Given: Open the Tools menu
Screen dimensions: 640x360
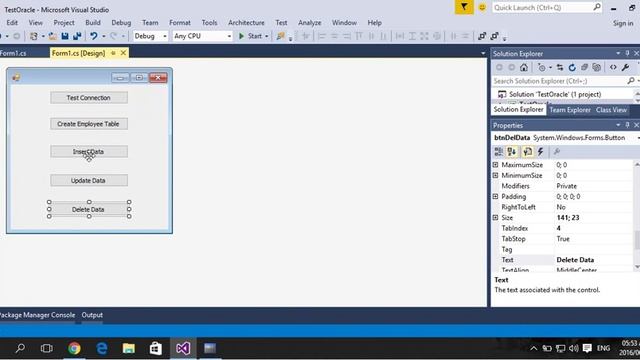Looking at the screenshot, I should click(209, 23).
